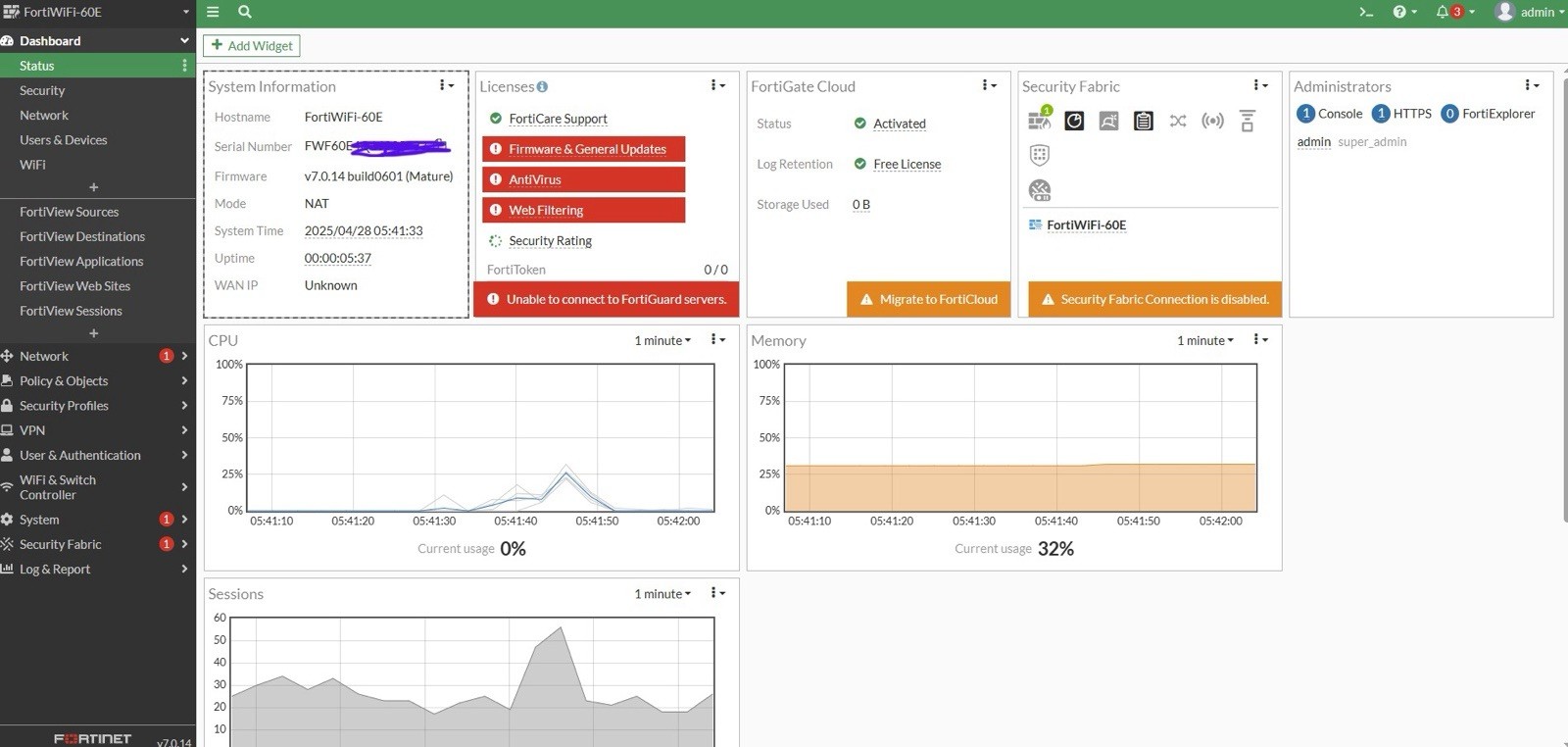Open the CLI console icon

pyautogui.click(x=1366, y=12)
